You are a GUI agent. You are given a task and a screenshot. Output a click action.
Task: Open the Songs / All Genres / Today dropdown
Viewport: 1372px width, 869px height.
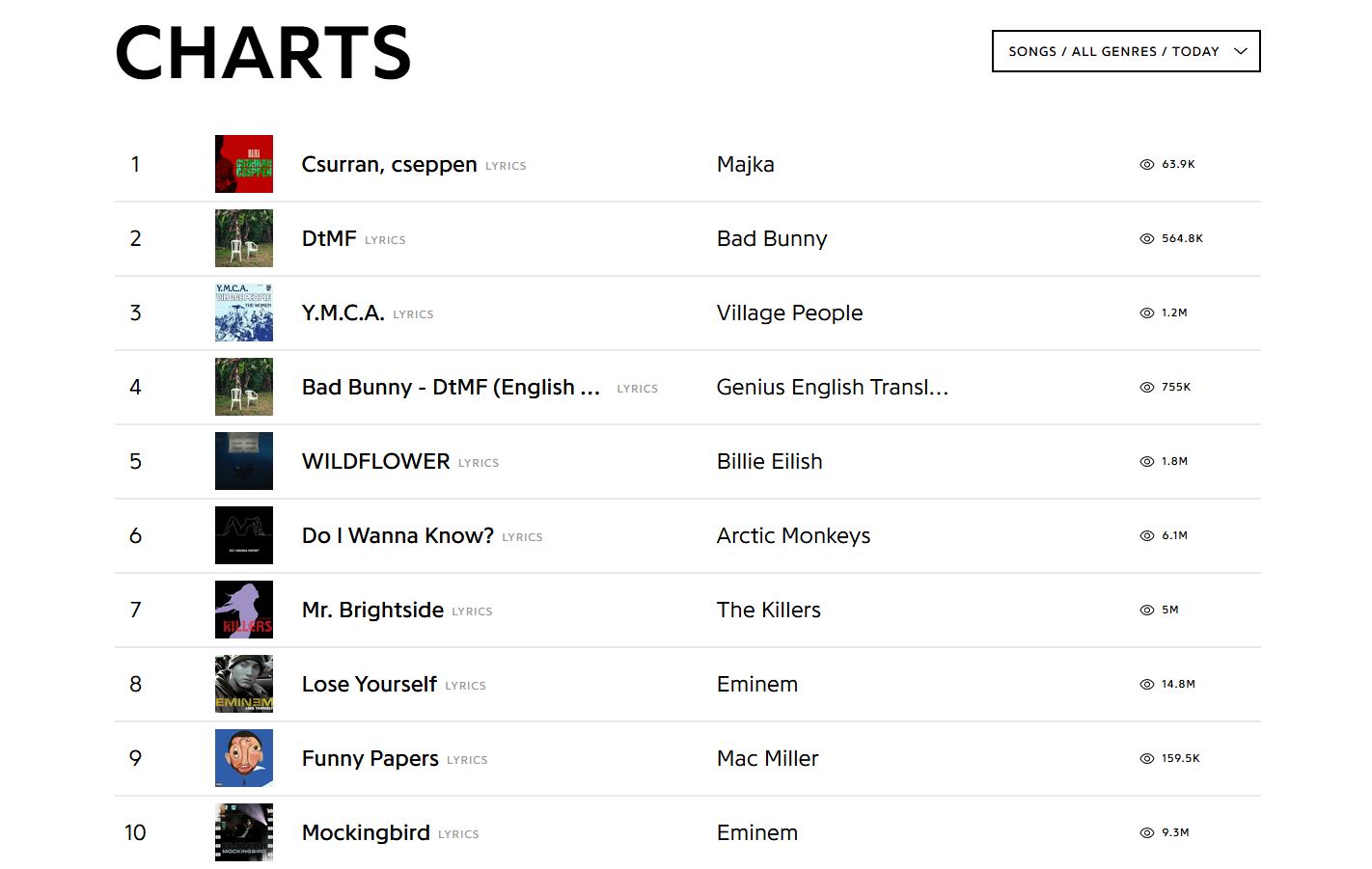point(1125,51)
